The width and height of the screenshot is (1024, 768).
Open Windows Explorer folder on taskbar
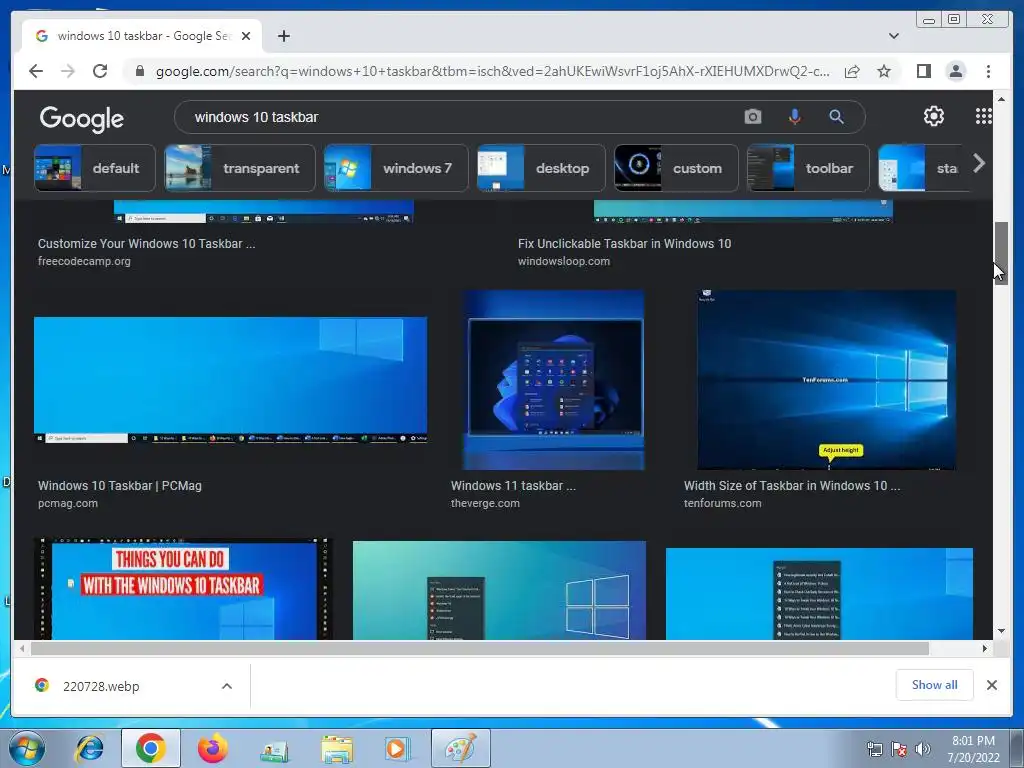click(x=337, y=748)
